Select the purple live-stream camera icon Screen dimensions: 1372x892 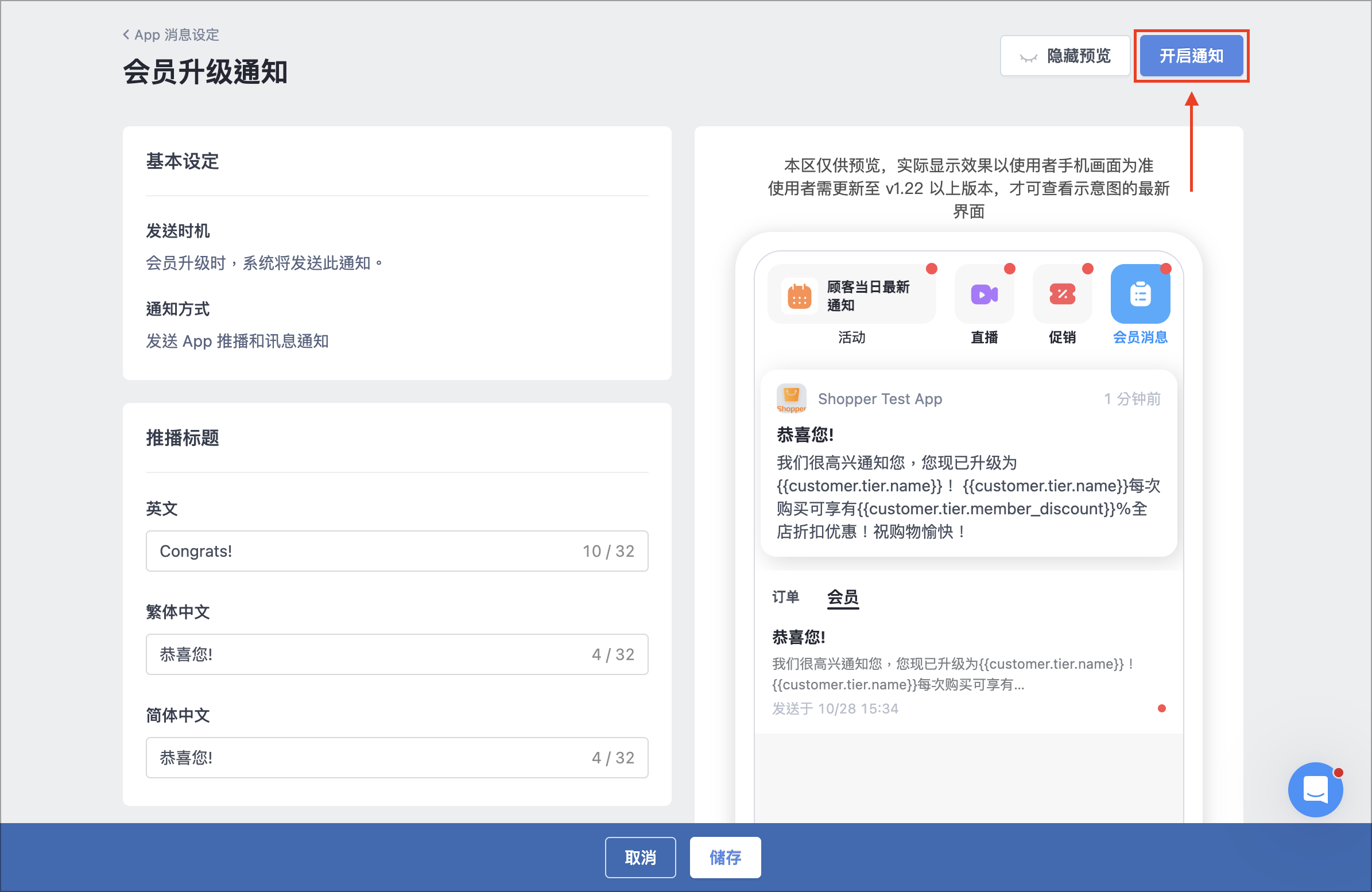click(984, 294)
